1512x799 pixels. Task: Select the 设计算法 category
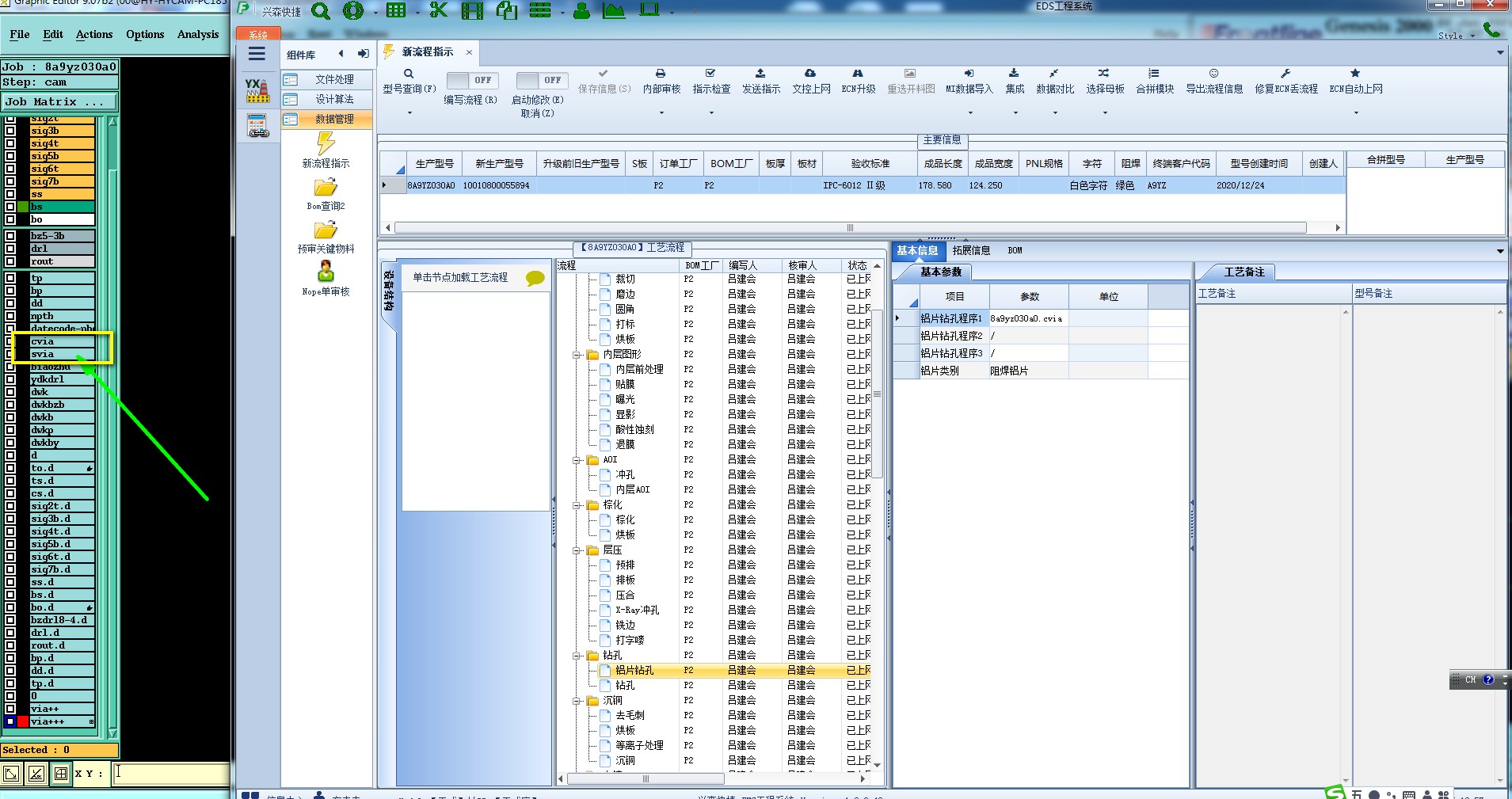point(326,99)
